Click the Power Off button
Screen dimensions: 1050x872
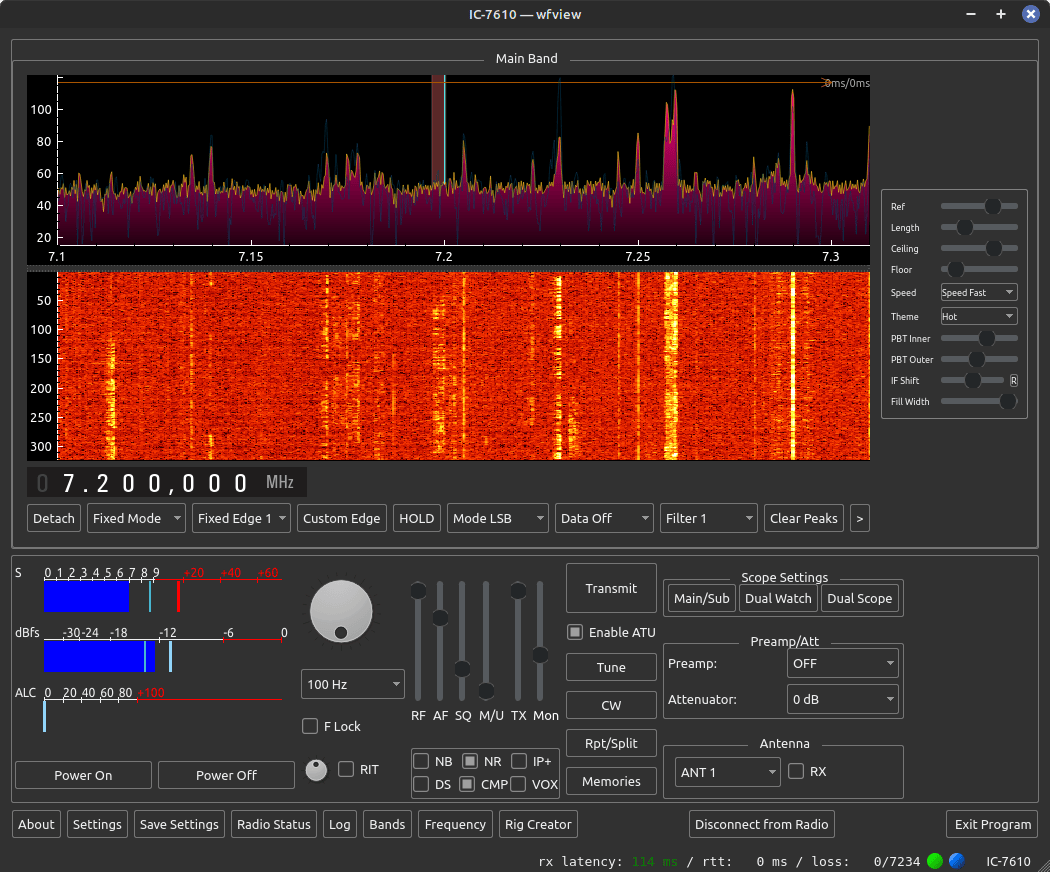click(226, 775)
